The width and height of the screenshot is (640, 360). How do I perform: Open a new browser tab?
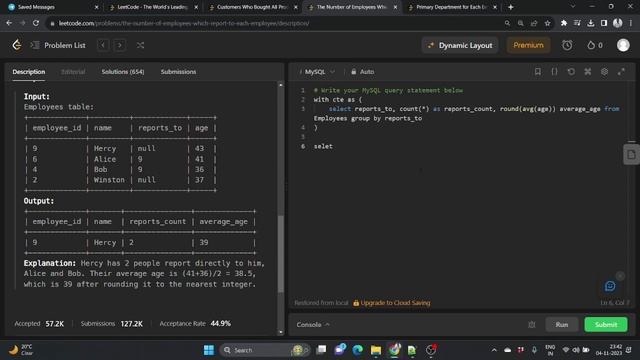(510, 7)
